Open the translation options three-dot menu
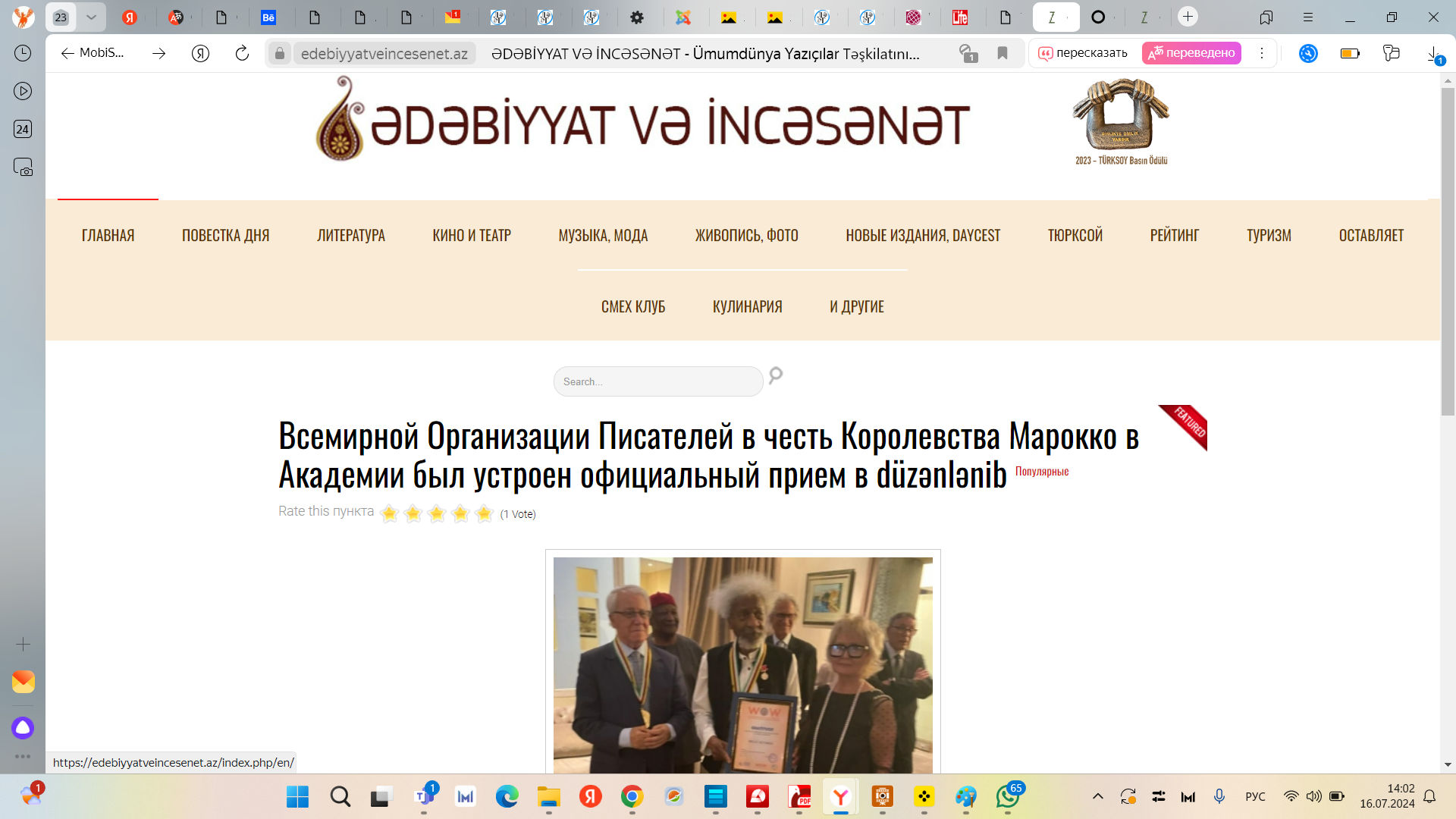Screen dimensions: 1456x819 (1262, 53)
